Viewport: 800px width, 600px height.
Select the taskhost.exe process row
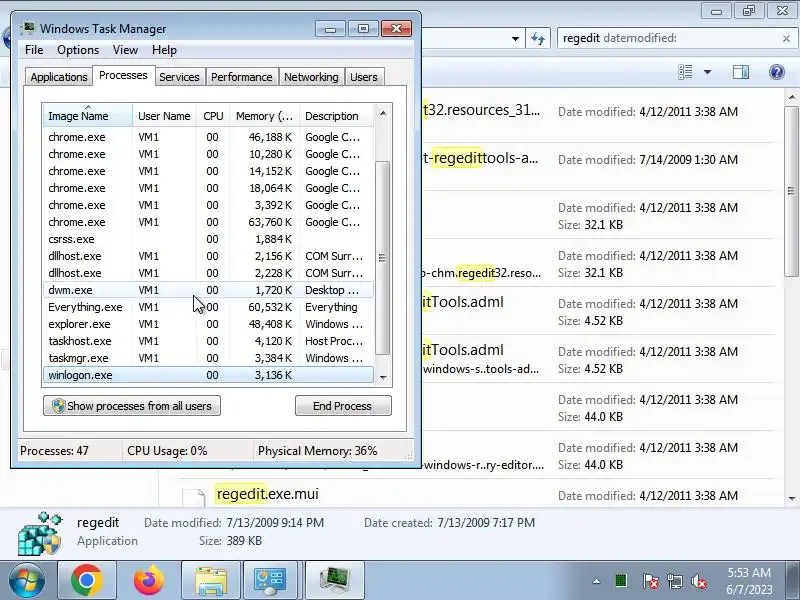point(208,341)
